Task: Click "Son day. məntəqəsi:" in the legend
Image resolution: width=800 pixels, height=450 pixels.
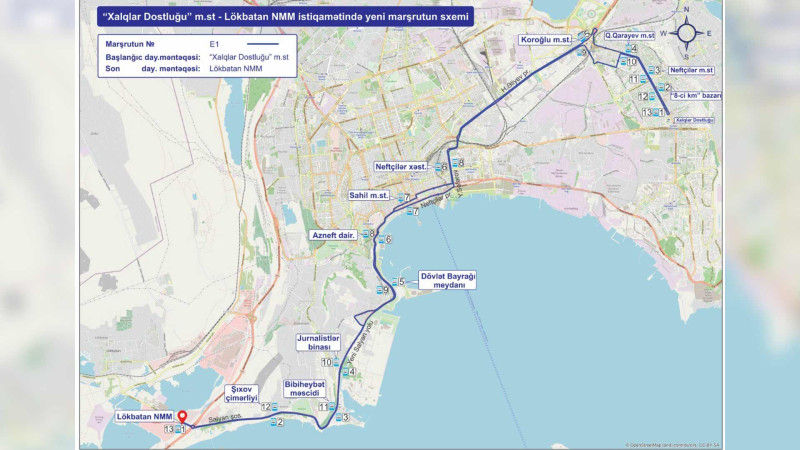Action: pos(153,68)
